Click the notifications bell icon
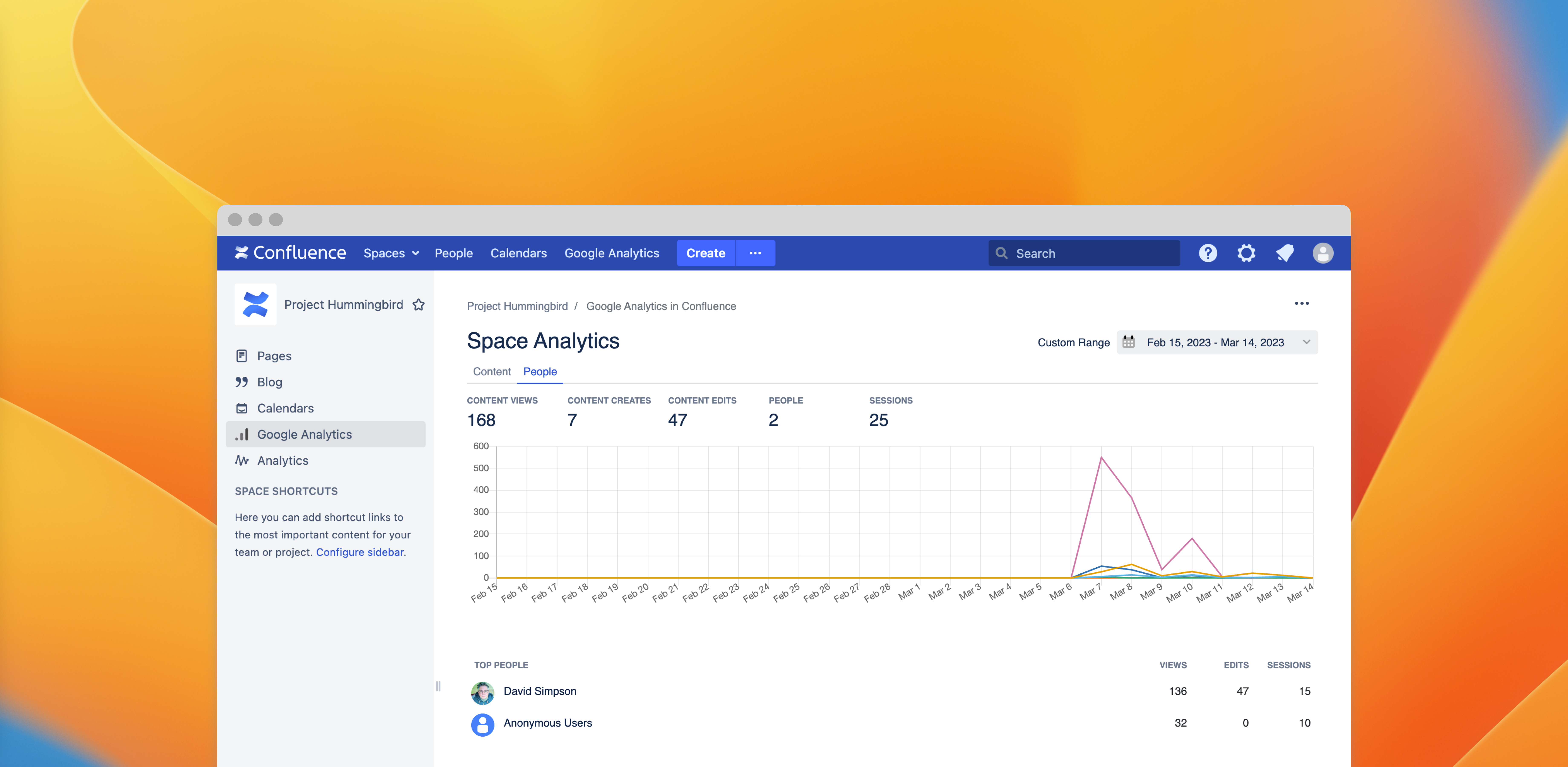Screen dimensions: 1568x767 pyautogui.click(x=1284, y=253)
